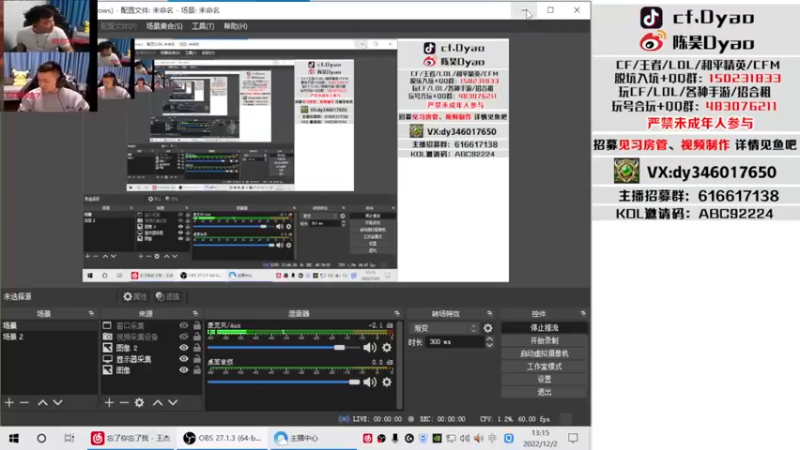
Task: Pop out the 混音器 dock panel
Action: tap(397, 313)
